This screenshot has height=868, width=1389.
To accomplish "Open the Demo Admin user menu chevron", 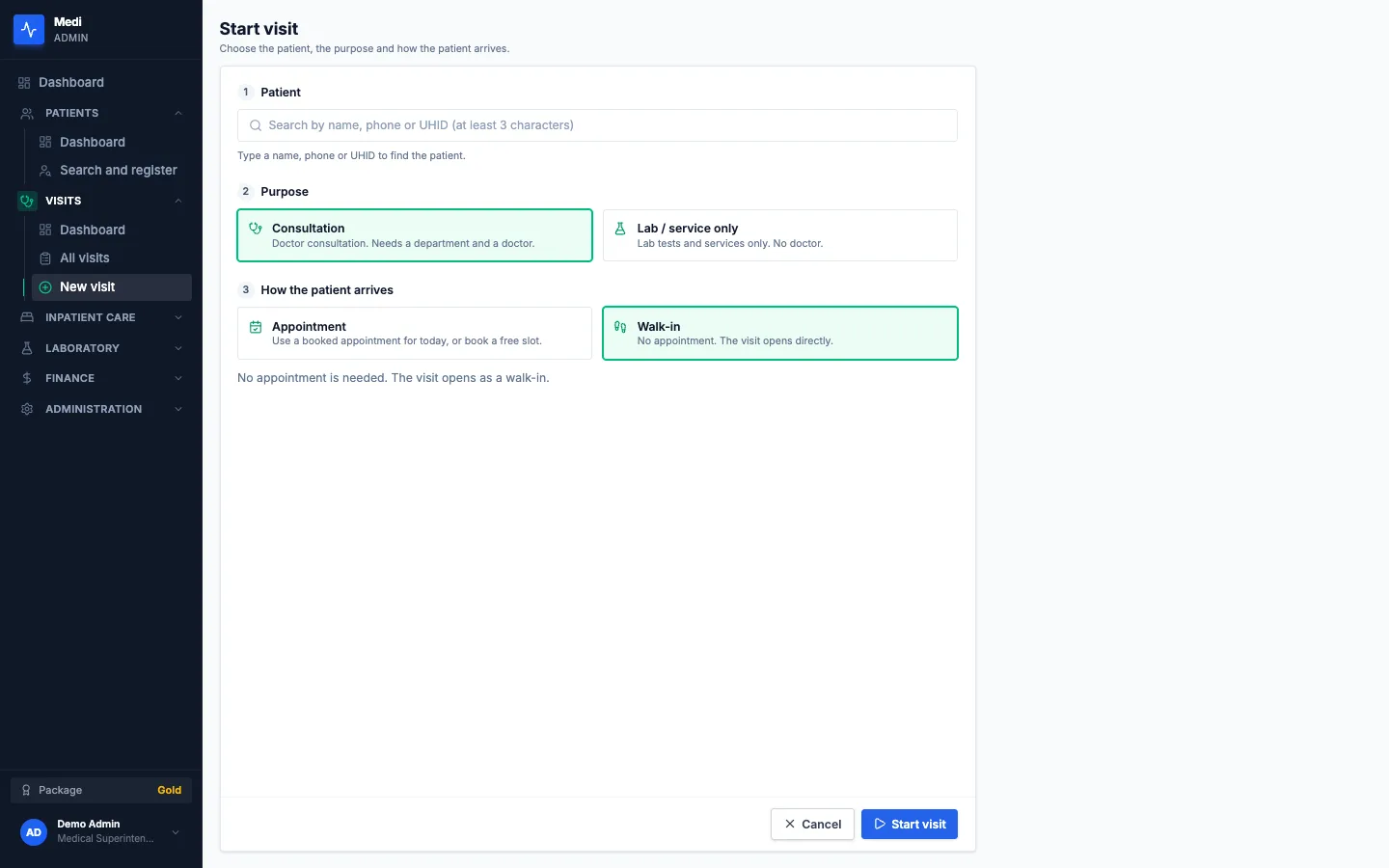I will point(176,832).
